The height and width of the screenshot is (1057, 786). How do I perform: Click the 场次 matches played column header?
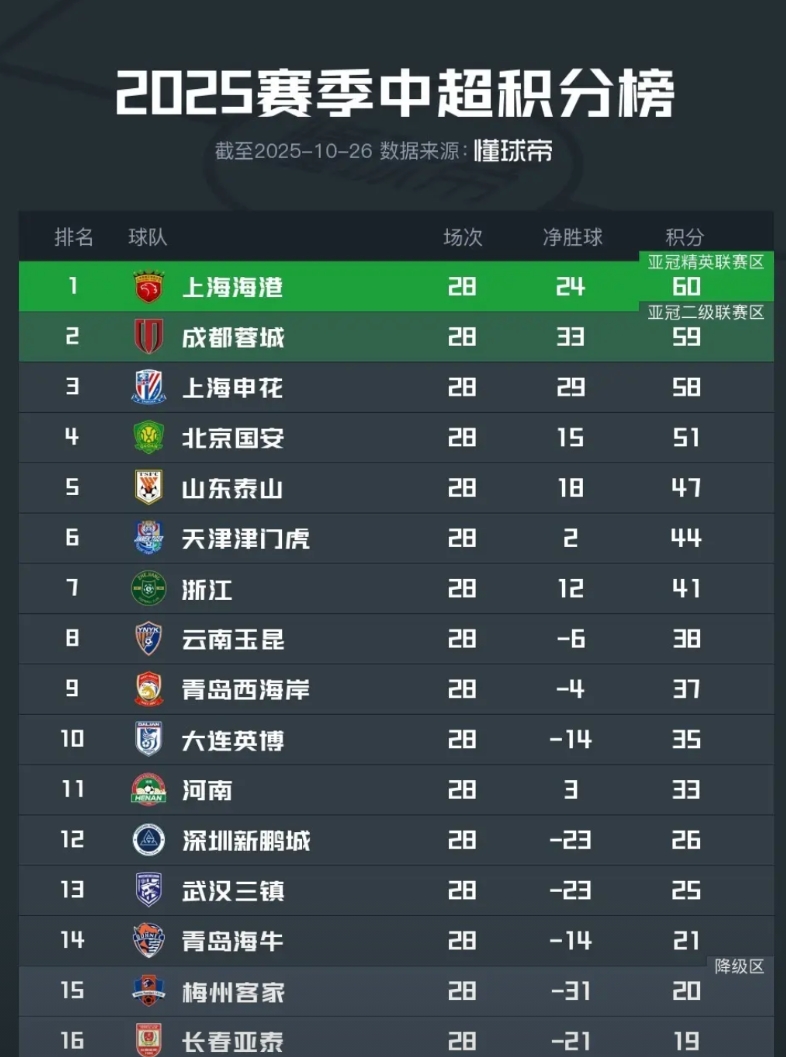point(463,237)
